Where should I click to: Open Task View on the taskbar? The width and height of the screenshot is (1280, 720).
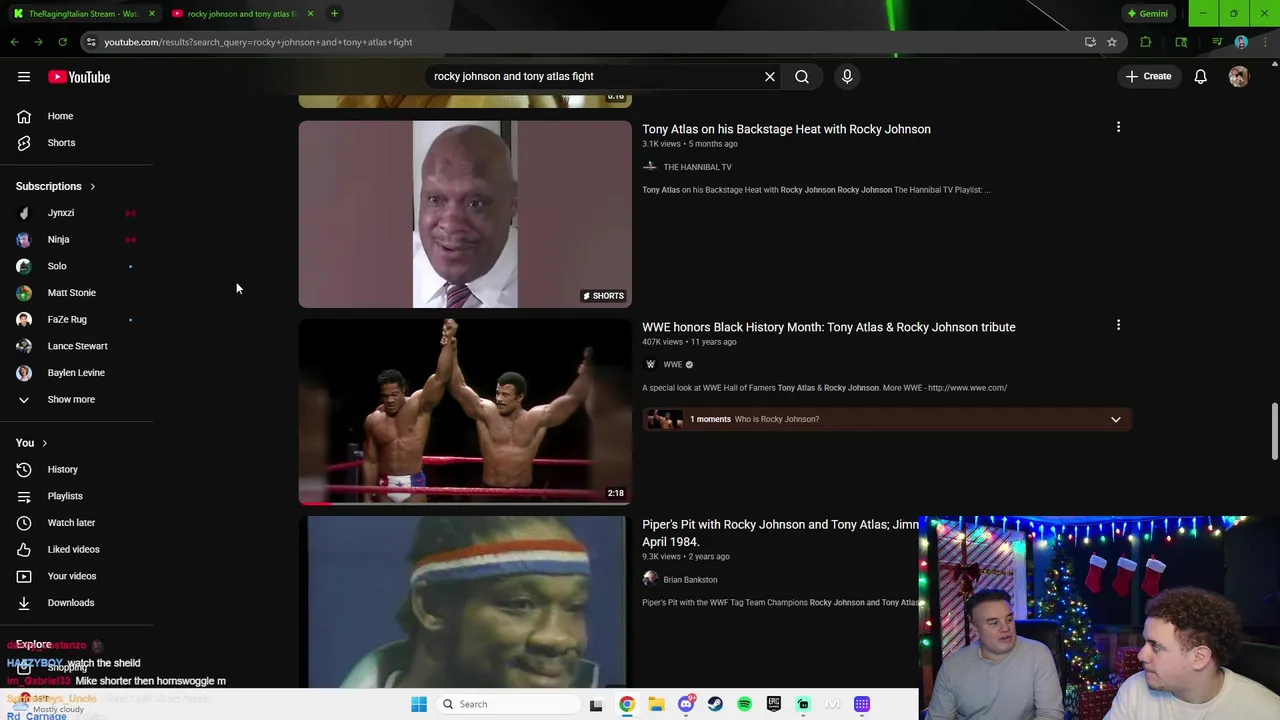(596, 704)
